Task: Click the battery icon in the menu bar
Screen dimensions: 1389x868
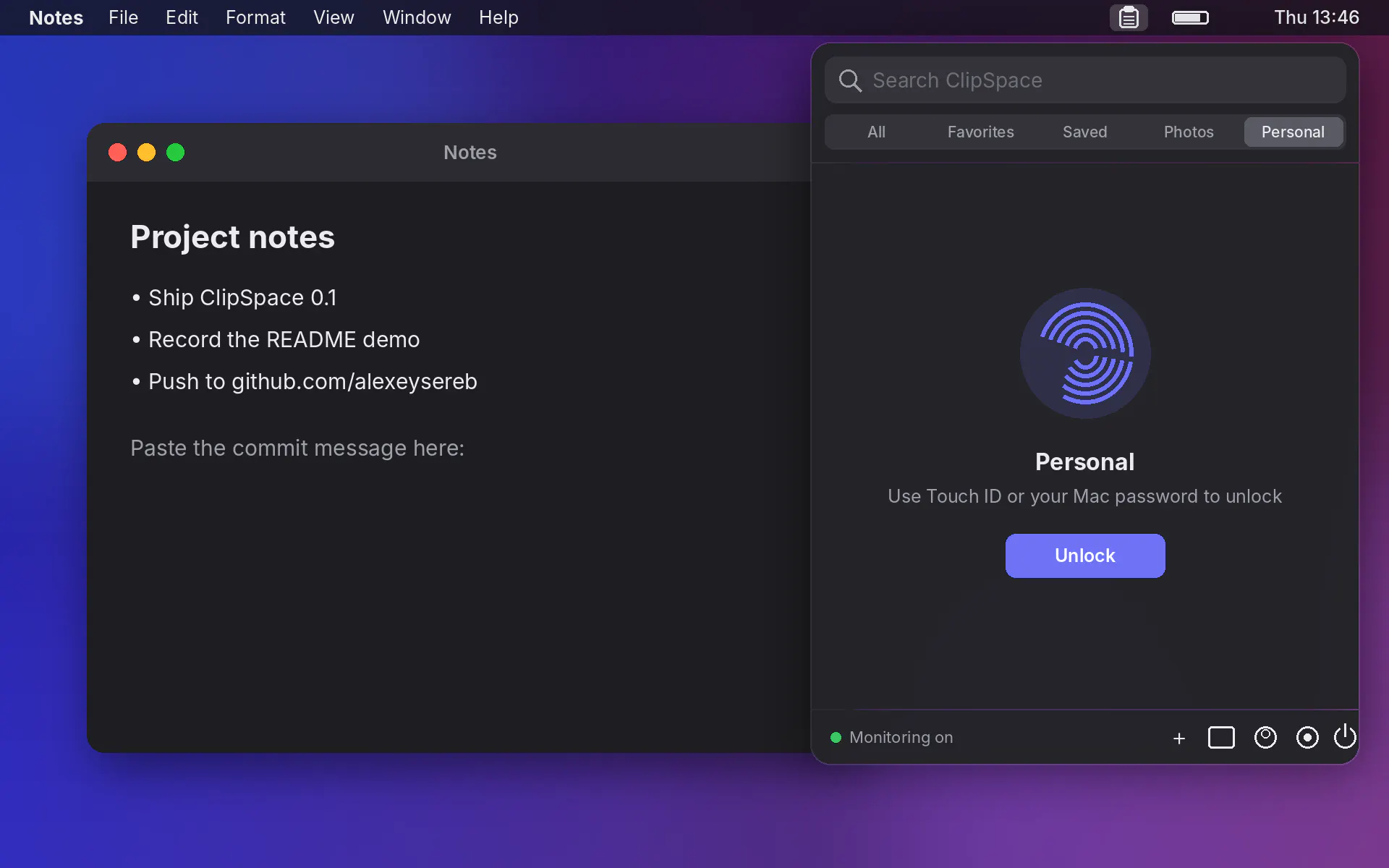Action: tap(1190, 17)
